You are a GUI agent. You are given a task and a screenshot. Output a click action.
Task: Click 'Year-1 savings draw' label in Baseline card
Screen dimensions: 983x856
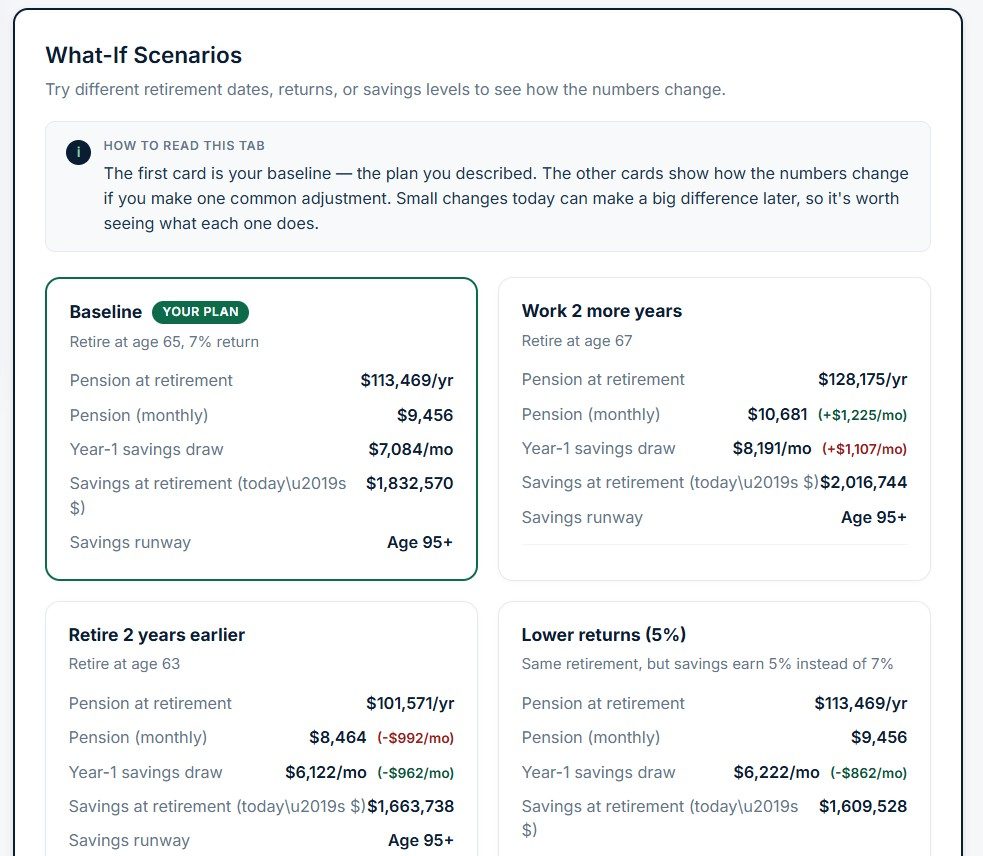point(147,449)
